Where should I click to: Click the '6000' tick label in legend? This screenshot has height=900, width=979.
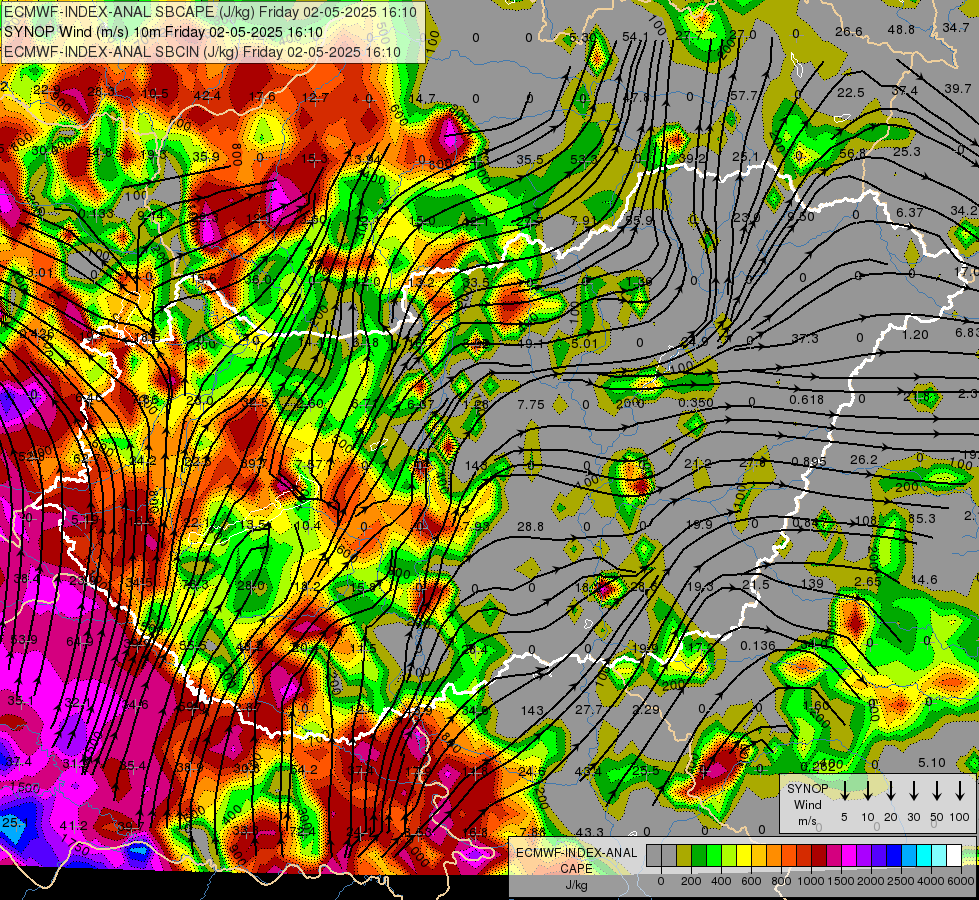coord(960,881)
